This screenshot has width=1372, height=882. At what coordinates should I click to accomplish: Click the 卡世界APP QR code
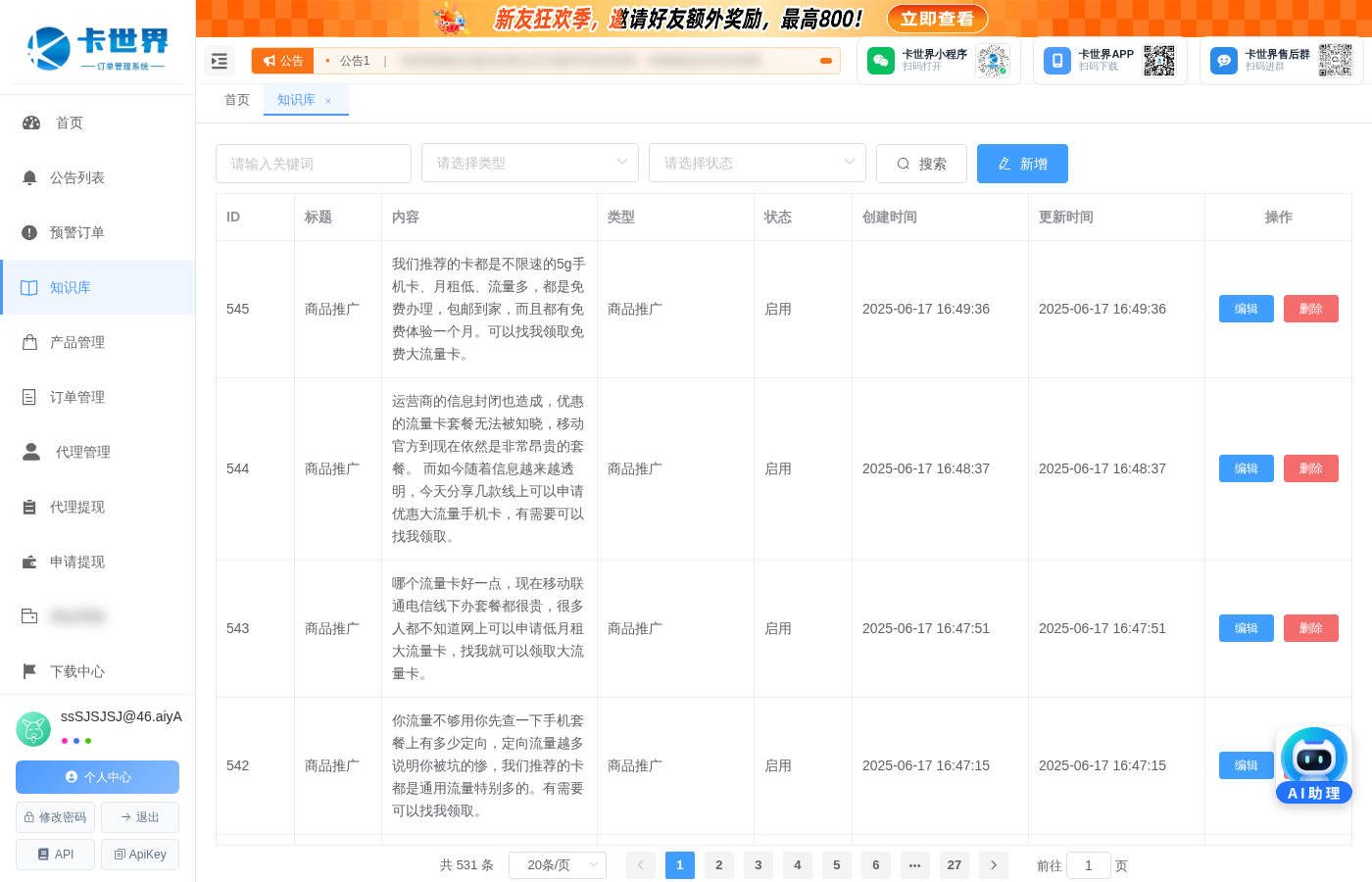pyautogui.click(x=1159, y=61)
